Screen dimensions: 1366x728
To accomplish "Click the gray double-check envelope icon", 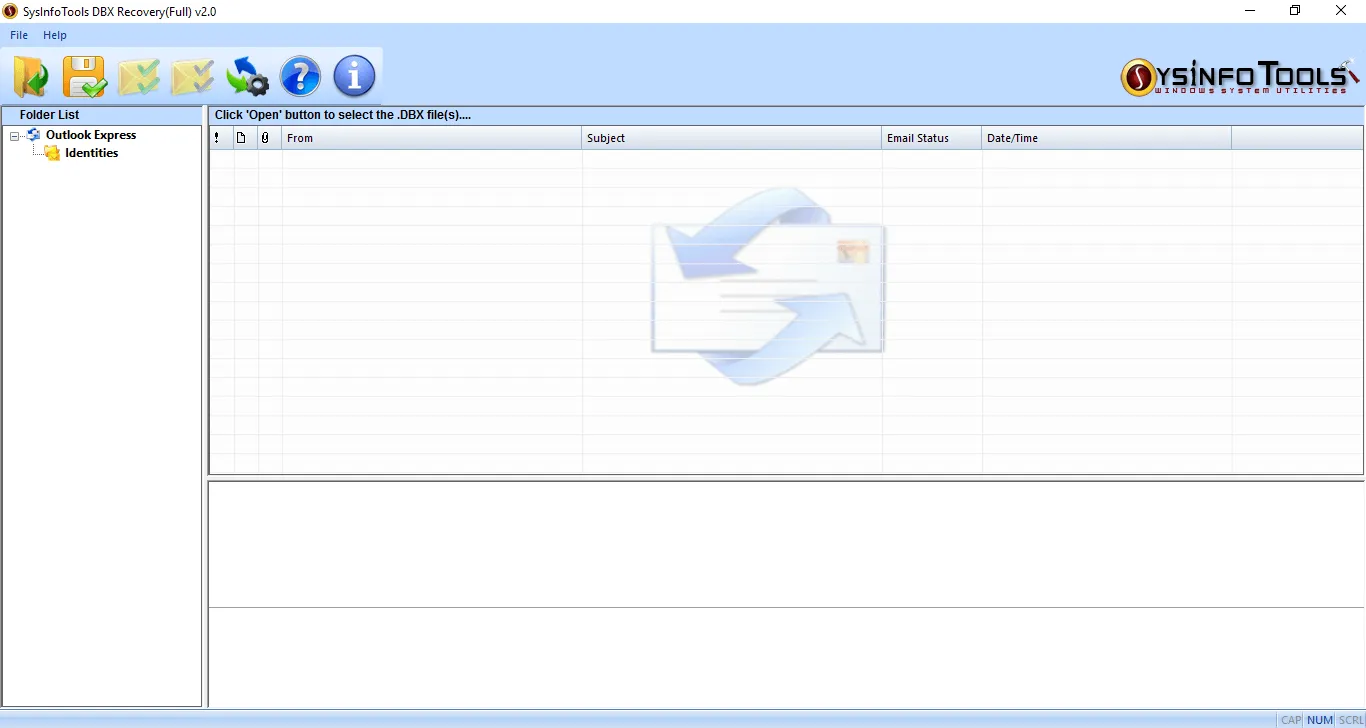I will click(x=192, y=76).
